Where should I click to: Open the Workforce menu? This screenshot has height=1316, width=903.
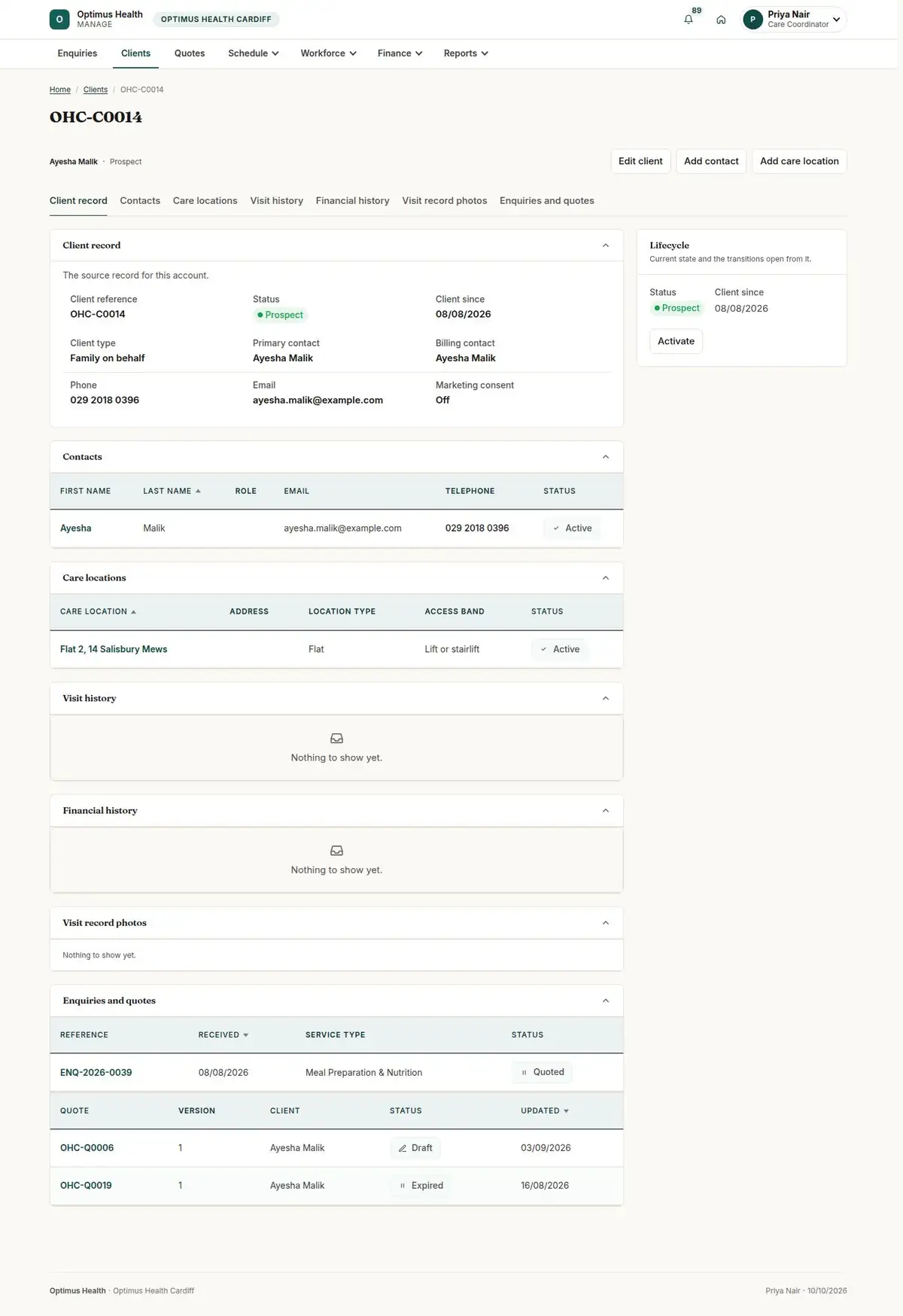328,53
